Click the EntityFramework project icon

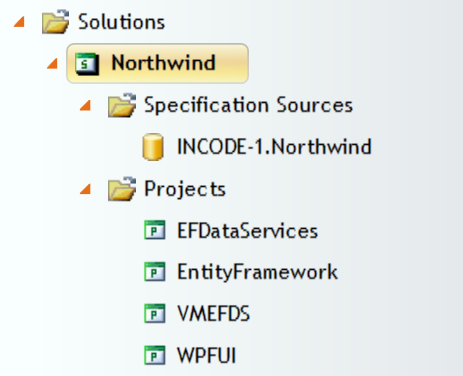[155, 272]
